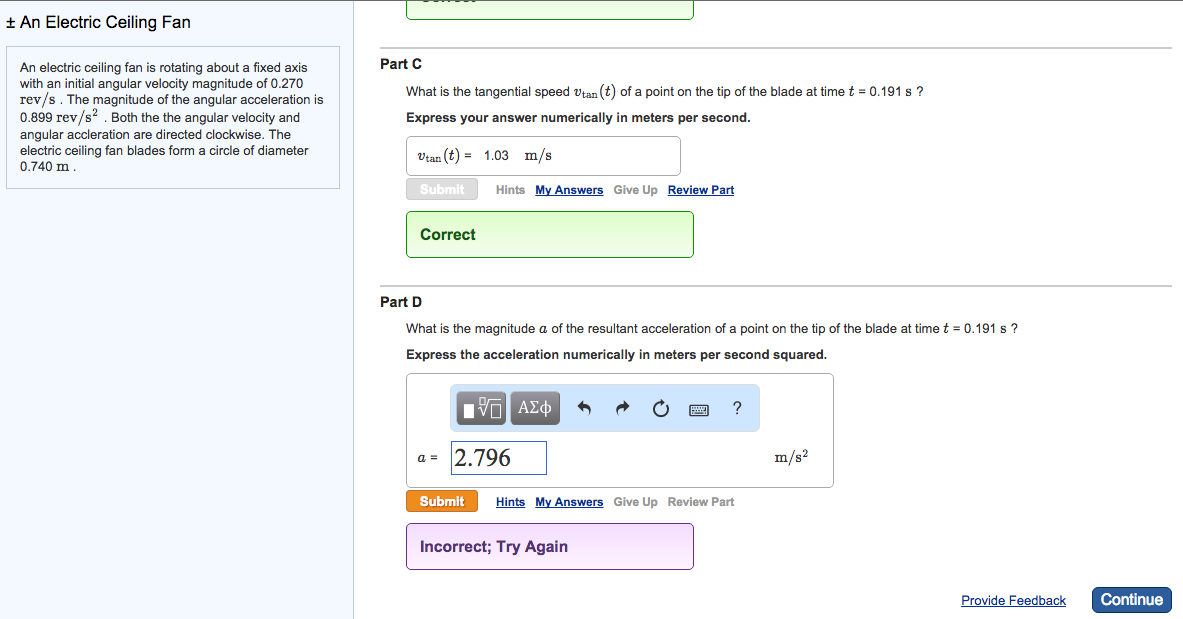
Task: Click Hints in Part C
Action: [x=510, y=190]
